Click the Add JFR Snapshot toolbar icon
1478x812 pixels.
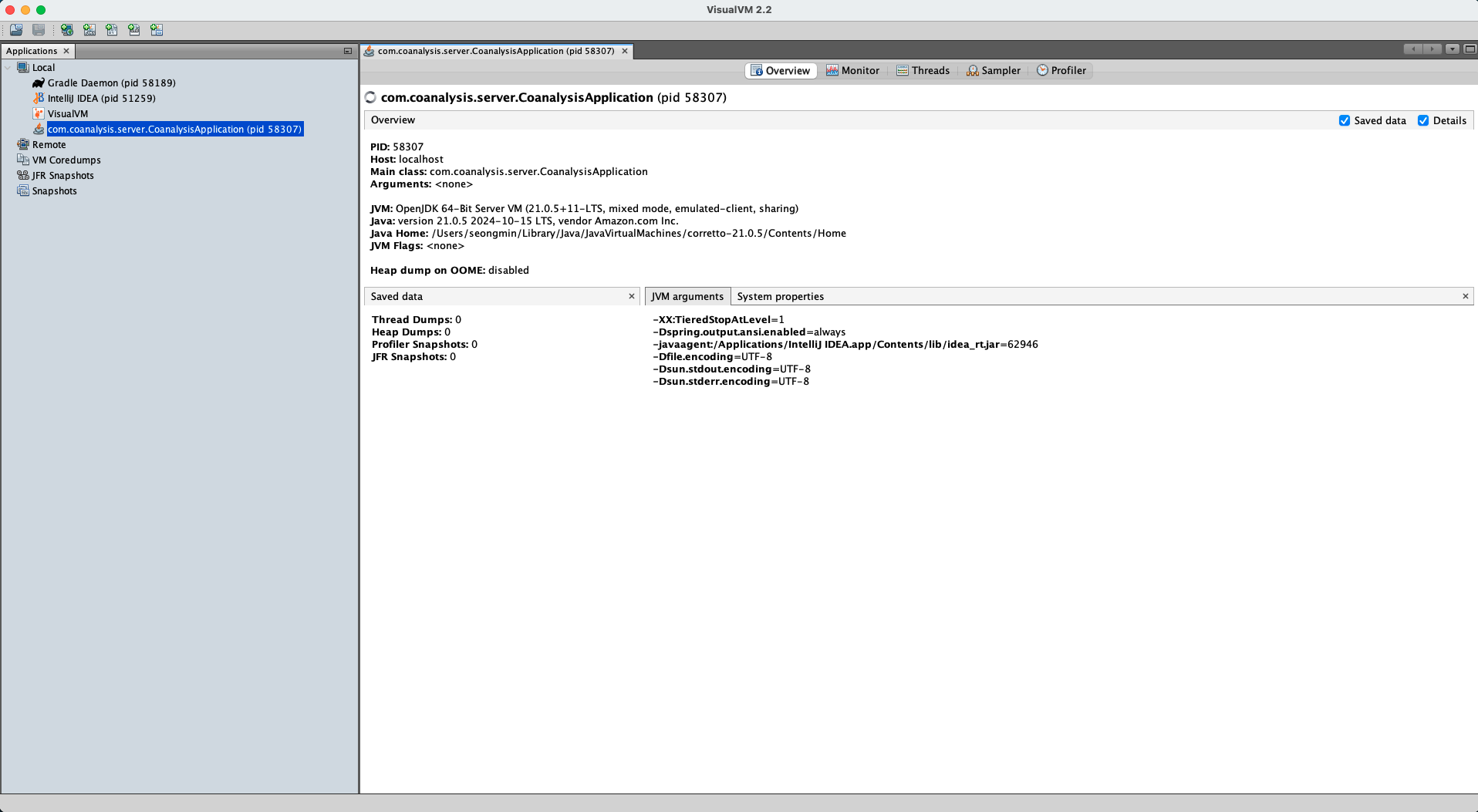pyautogui.click(x=134, y=30)
